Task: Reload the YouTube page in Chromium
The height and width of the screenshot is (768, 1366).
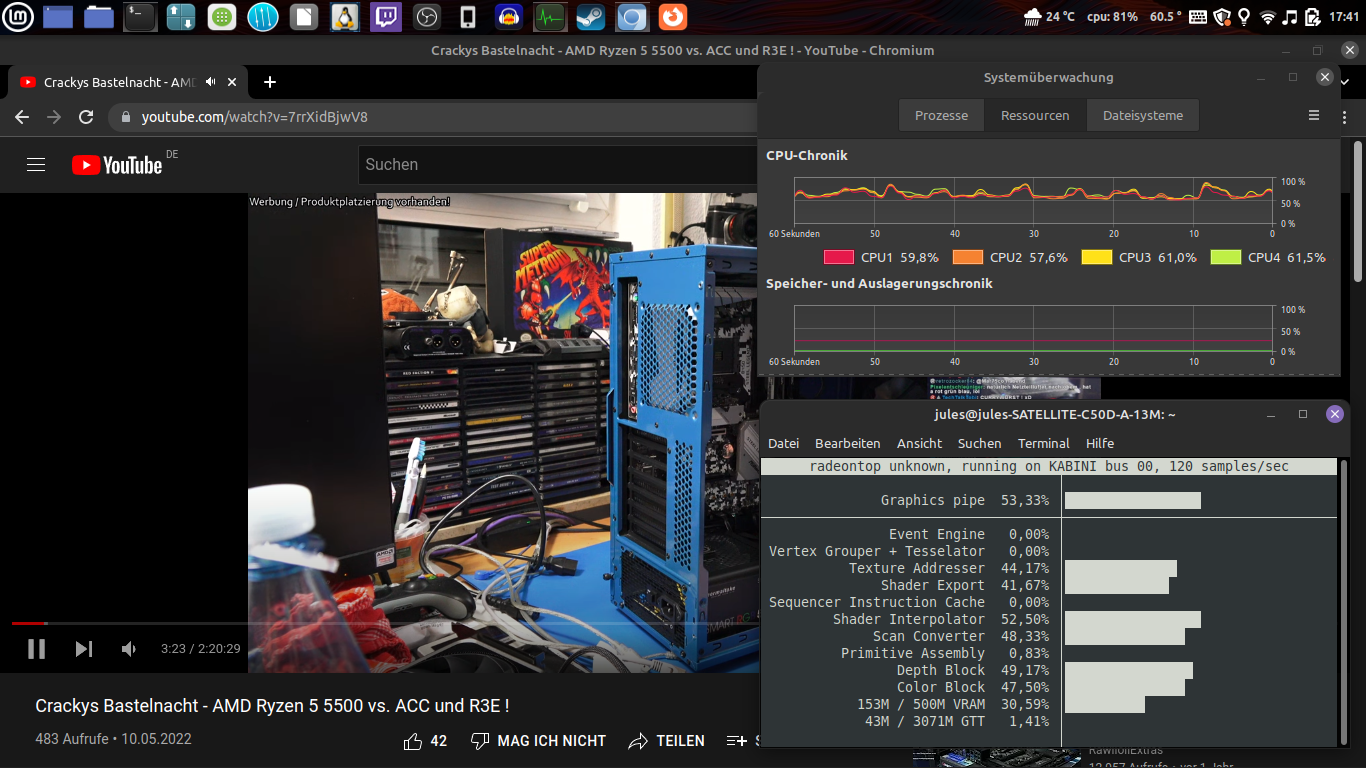Action: point(86,117)
